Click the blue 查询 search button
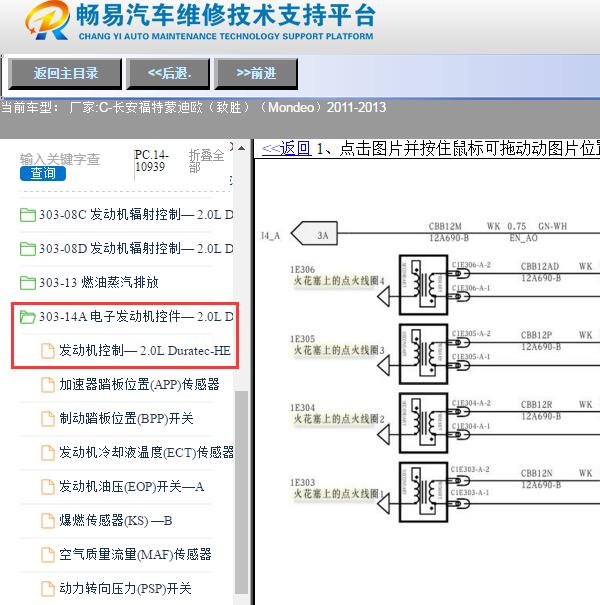The width and height of the screenshot is (600, 605). coord(43,173)
